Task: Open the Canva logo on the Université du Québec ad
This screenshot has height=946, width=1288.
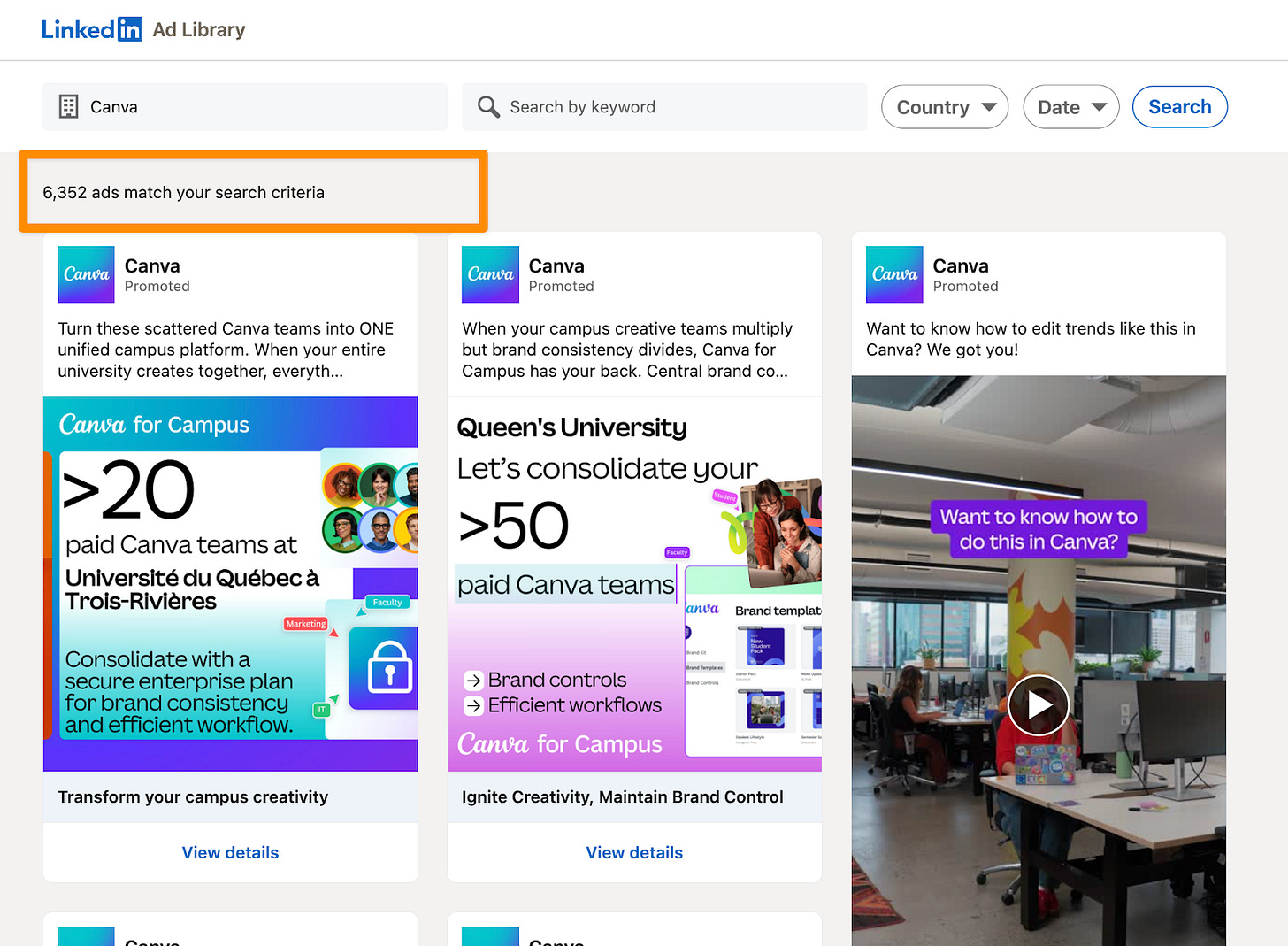Action: 86,274
